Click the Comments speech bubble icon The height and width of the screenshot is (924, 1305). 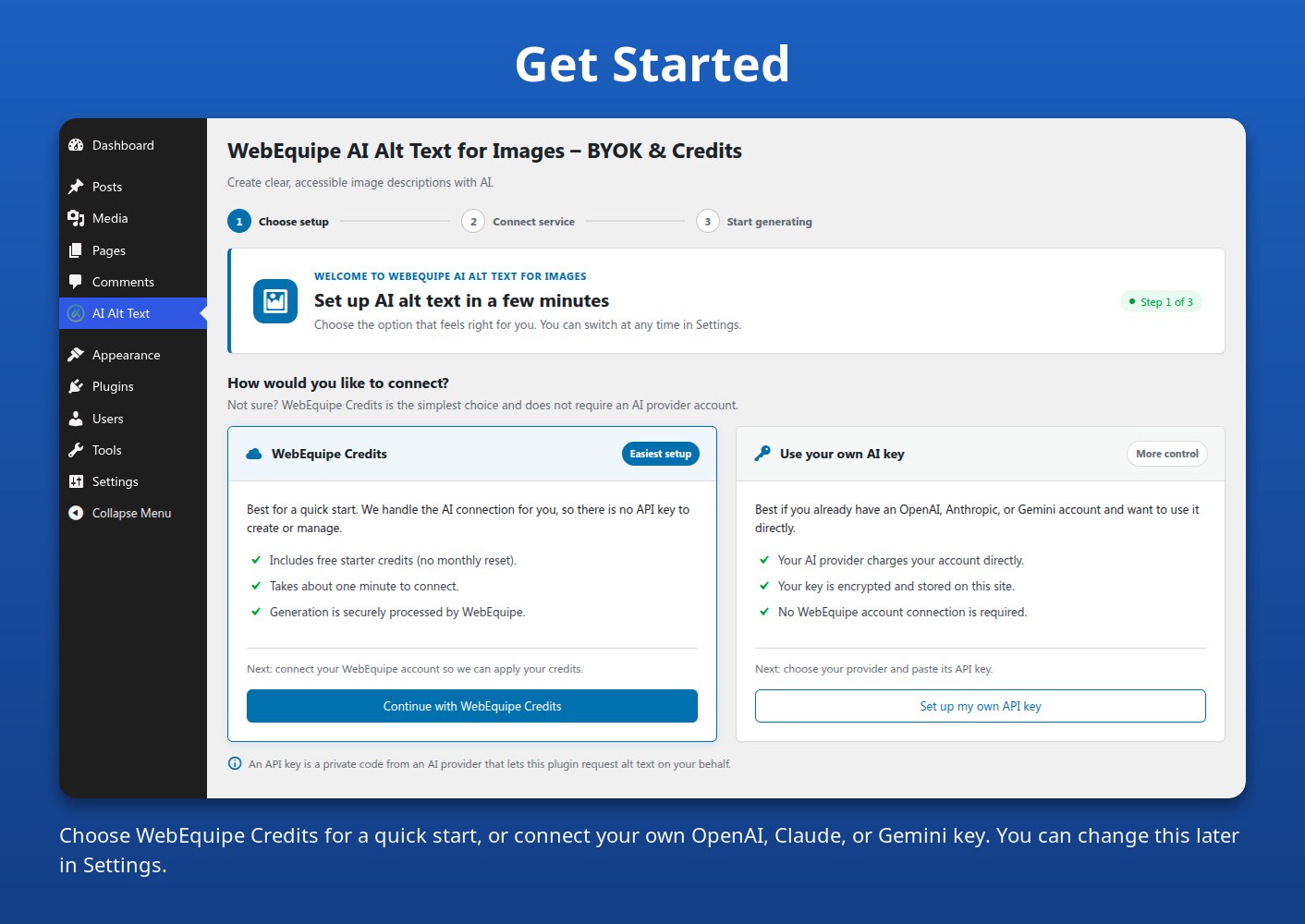pyautogui.click(x=76, y=282)
